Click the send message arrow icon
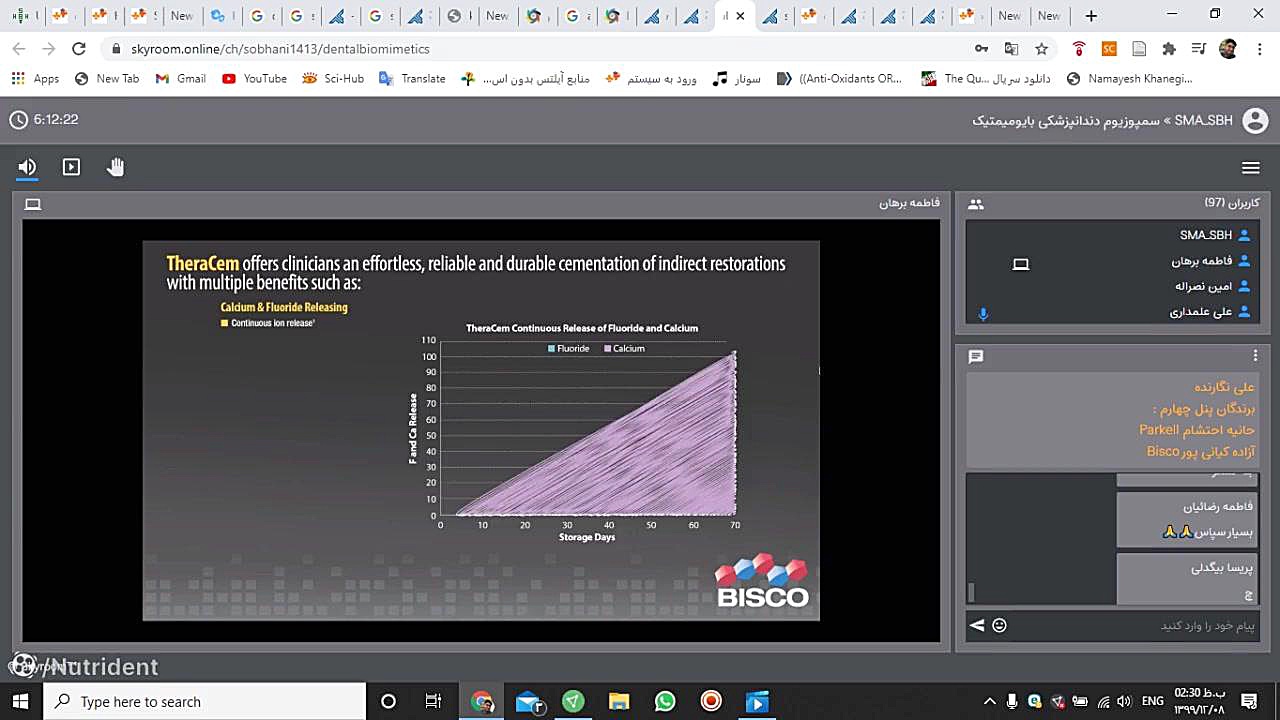 [x=977, y=625]
